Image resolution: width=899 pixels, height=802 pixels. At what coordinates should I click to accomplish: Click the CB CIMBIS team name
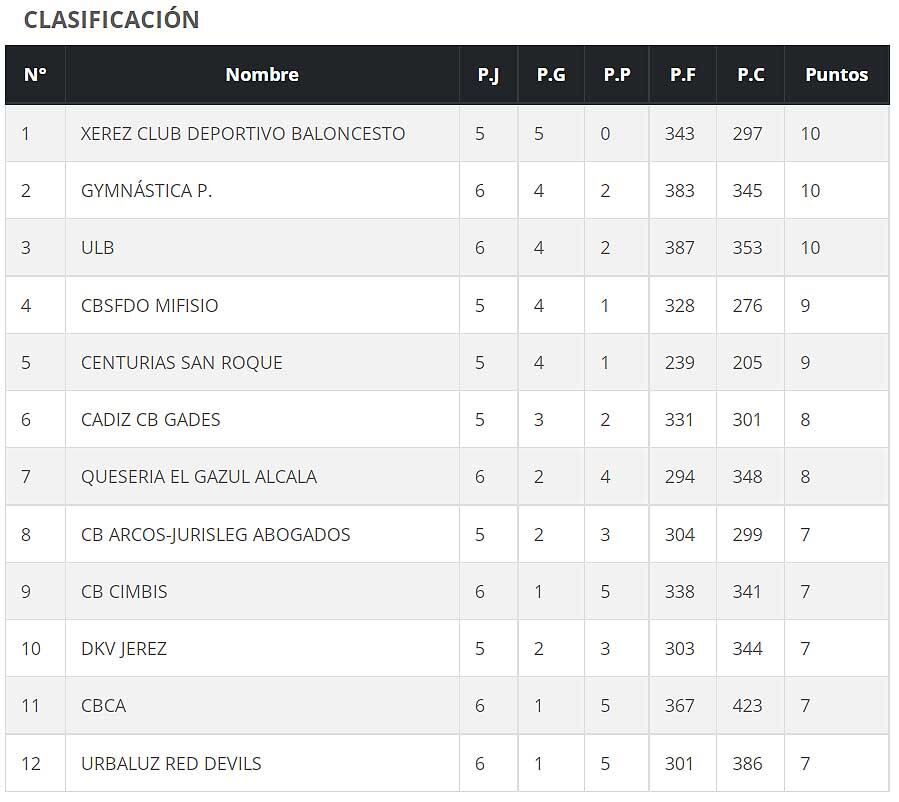(124, 592)
